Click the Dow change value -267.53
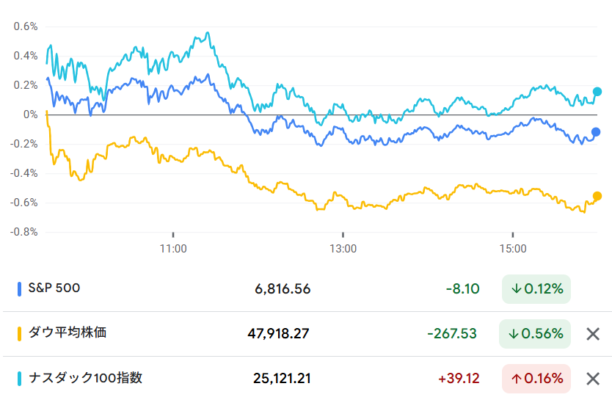 (x=452, y=334)
